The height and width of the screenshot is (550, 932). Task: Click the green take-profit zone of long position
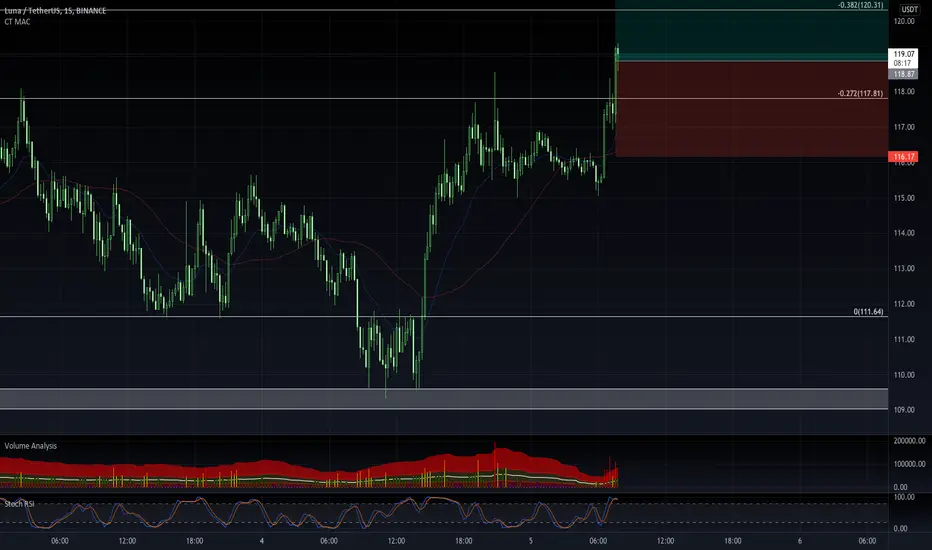[751, 30]
